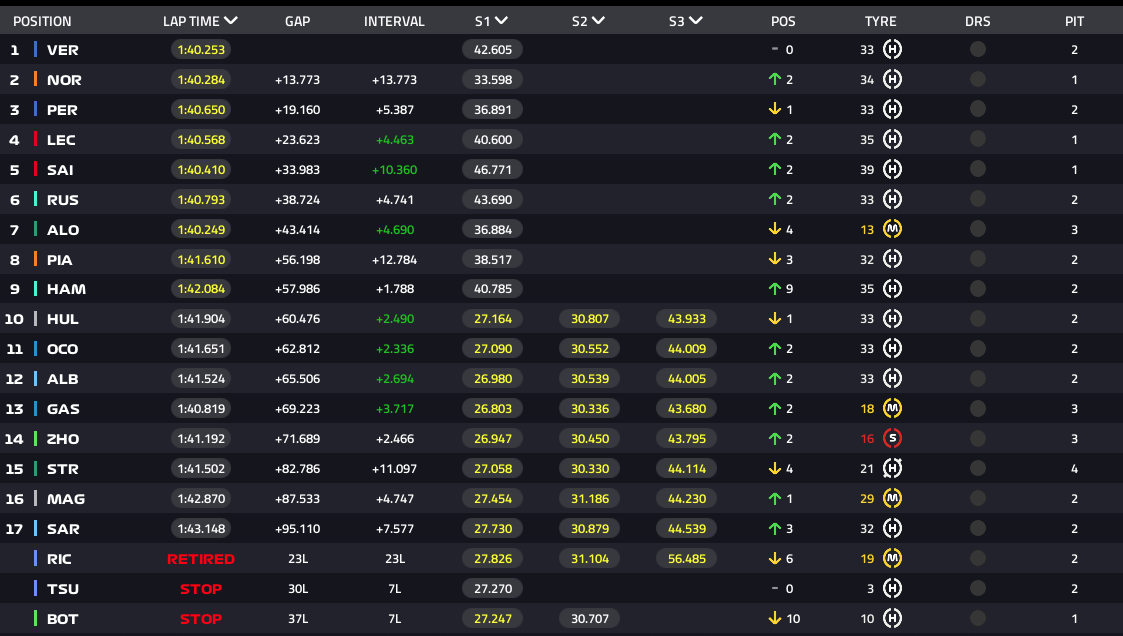Click the red team color bar beside LEC
This screenshot has height=636, width=1123.
36,140
